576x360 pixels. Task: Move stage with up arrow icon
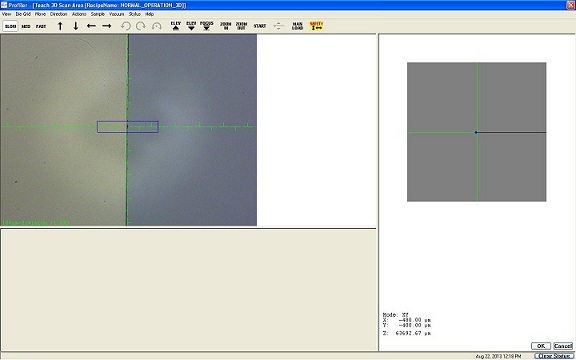tap(60, 26)
